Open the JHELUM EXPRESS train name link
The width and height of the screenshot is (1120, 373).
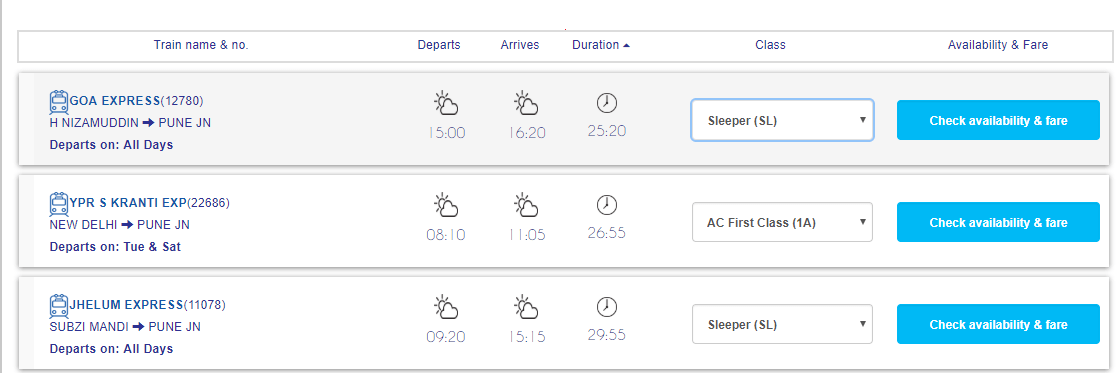tap(126, 305)
